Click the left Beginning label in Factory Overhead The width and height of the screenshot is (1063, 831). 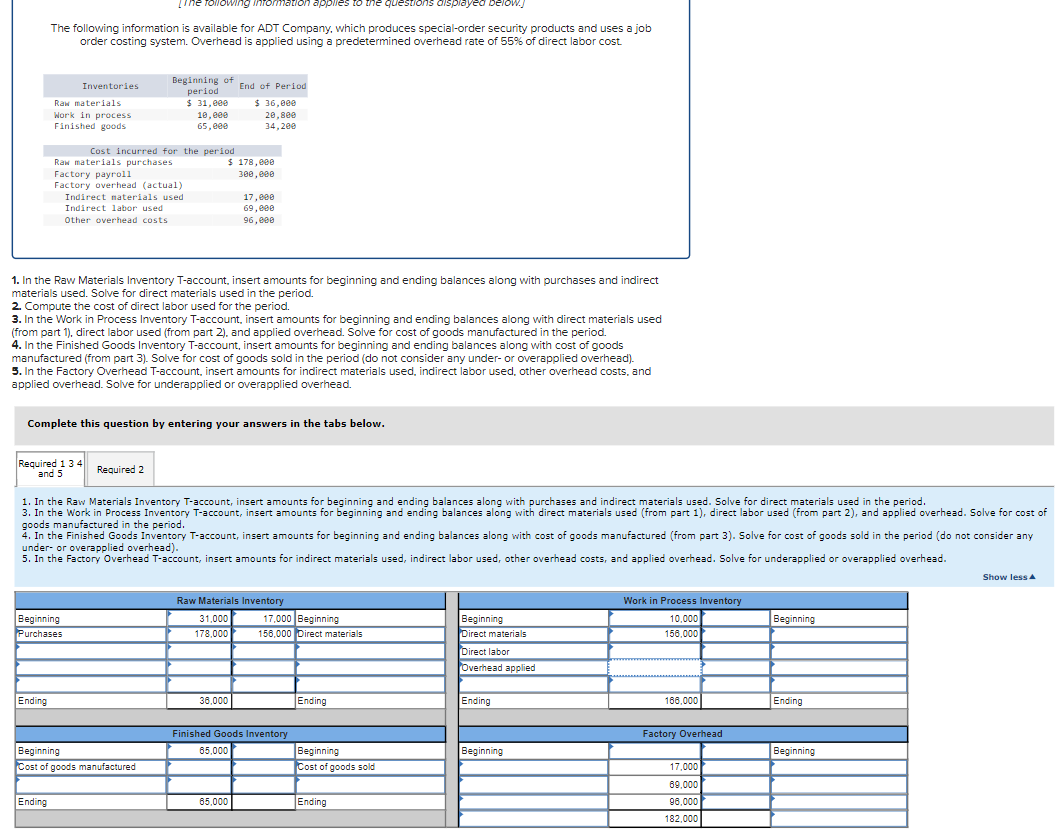(482, 751)
